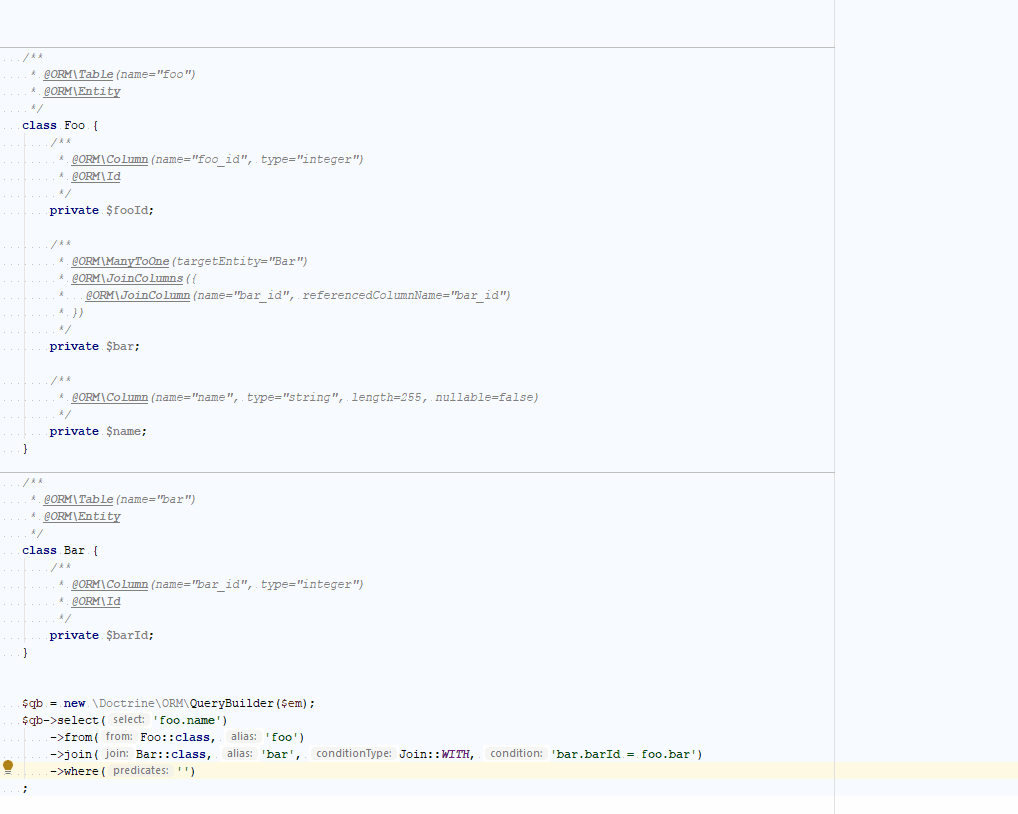Click the conditionType: parameter hint

point(354,754)
